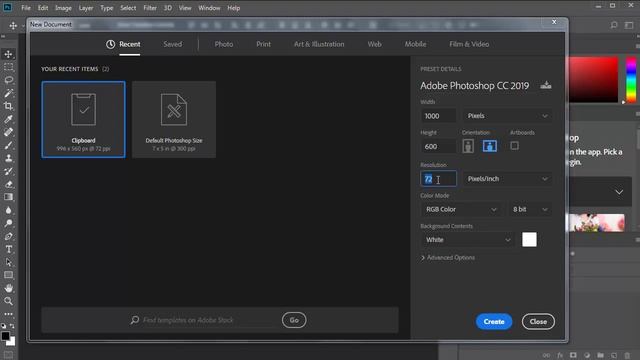
Task: Switch to the Saved tab
Action: click(173, 44)
